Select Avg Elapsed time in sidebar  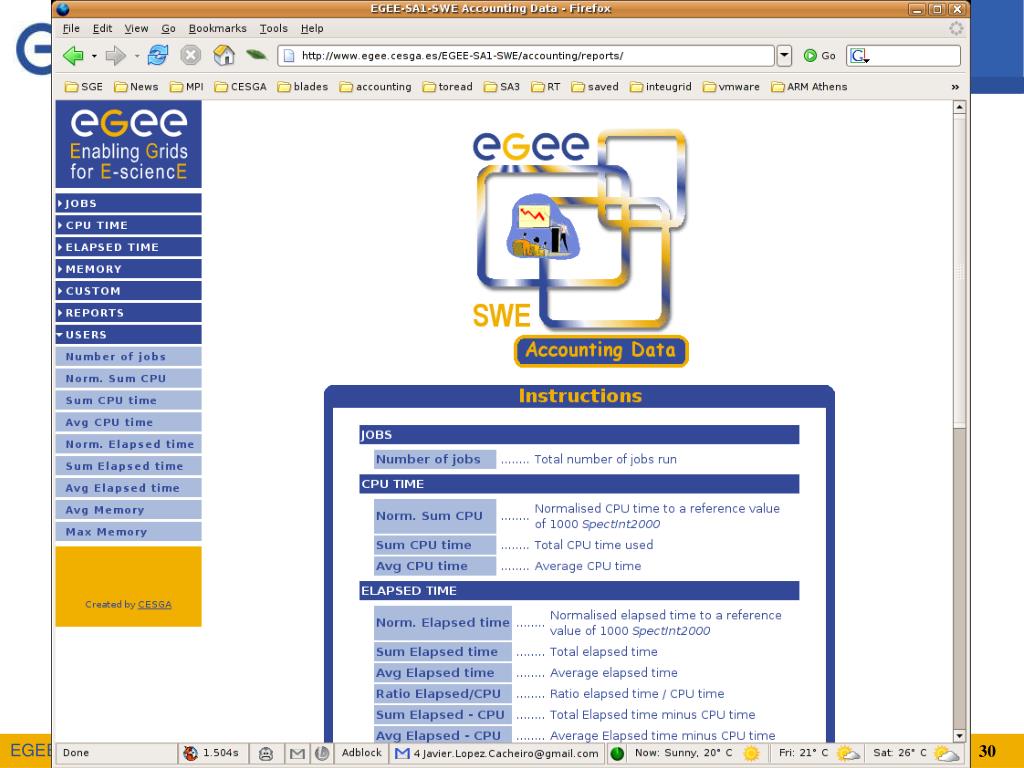[129, 488]
